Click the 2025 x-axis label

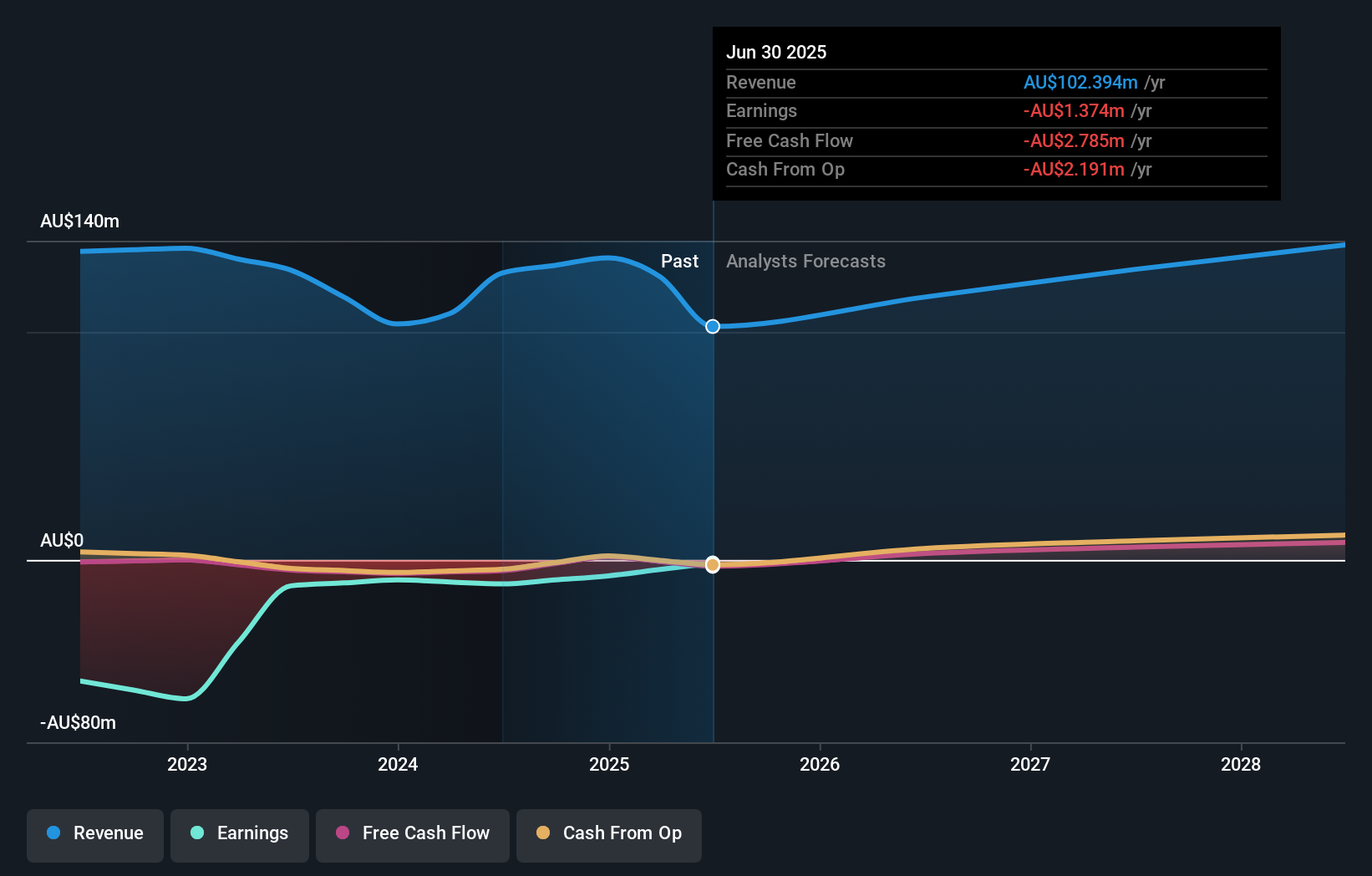[609, 765]
